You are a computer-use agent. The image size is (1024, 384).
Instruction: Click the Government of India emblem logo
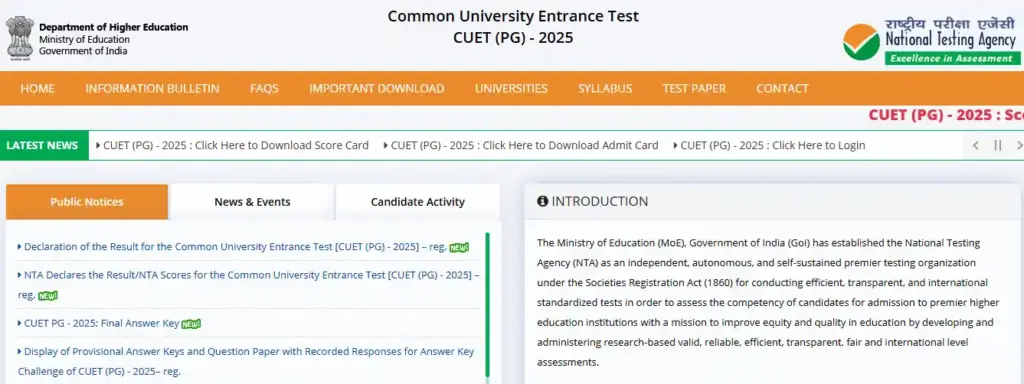(x=19, y=39)
